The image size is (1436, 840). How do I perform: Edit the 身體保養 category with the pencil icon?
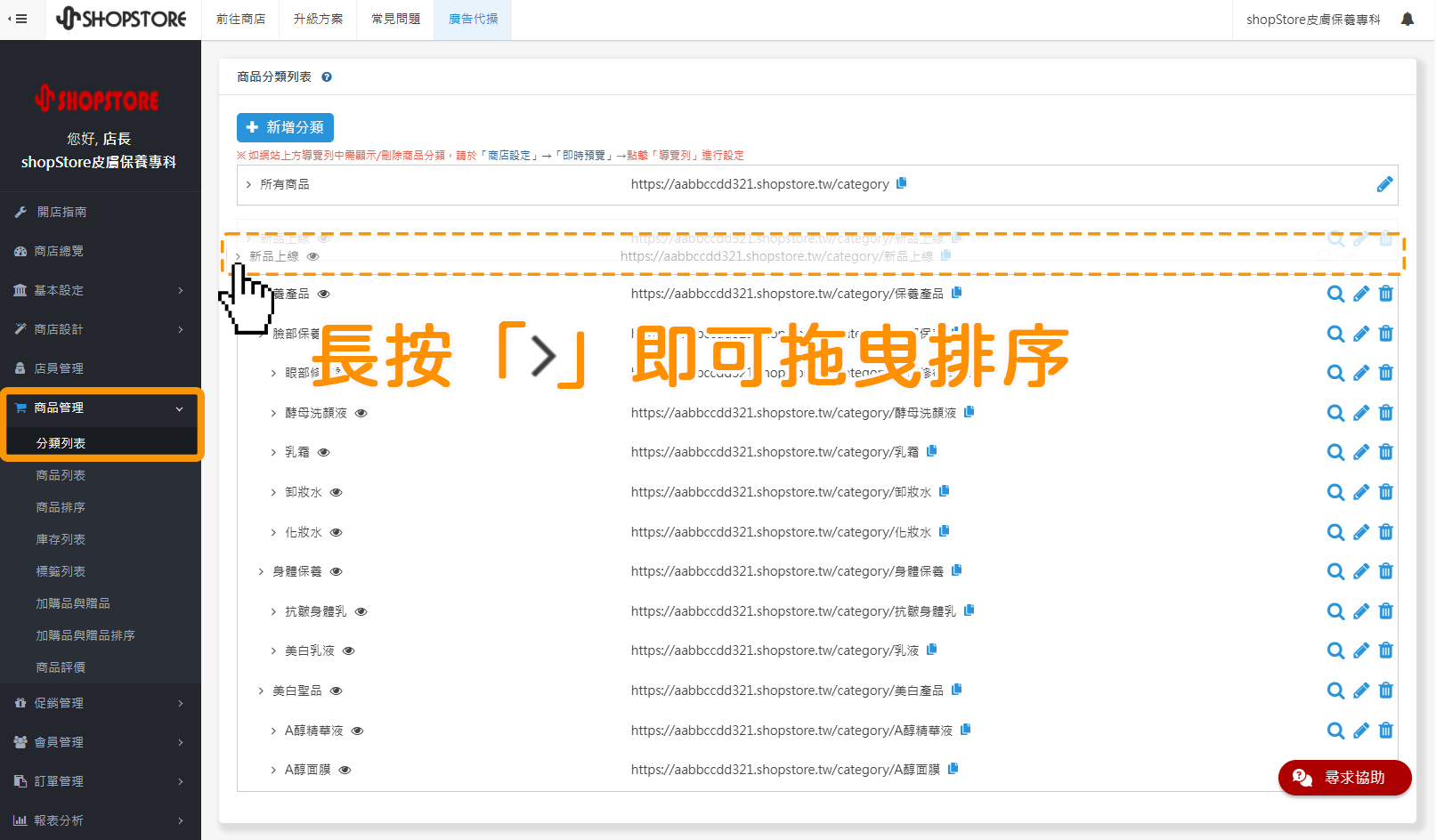1360,571
